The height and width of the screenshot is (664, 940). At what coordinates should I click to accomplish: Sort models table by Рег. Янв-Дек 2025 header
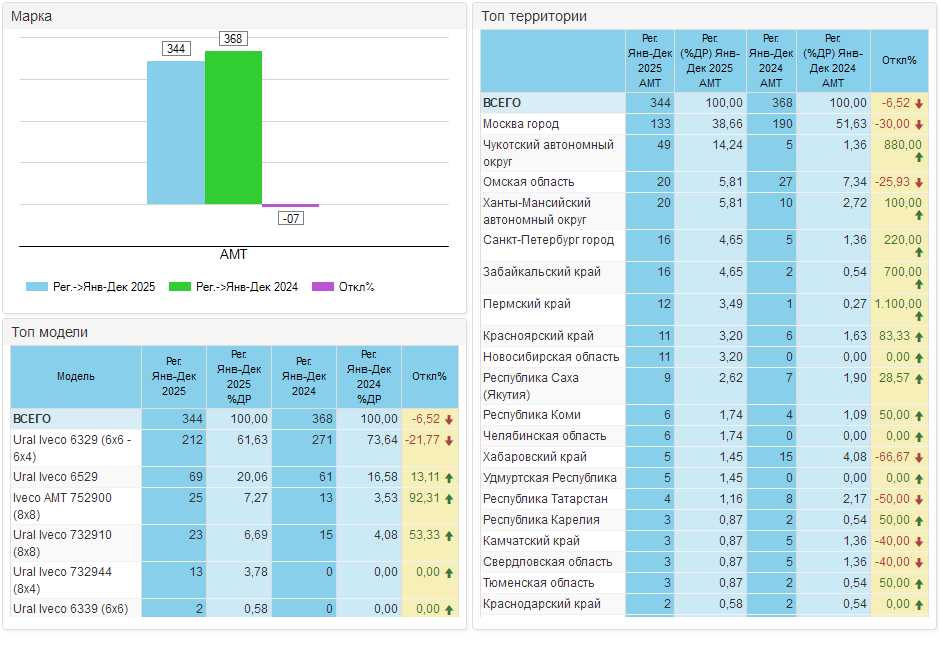pos(174,376)
